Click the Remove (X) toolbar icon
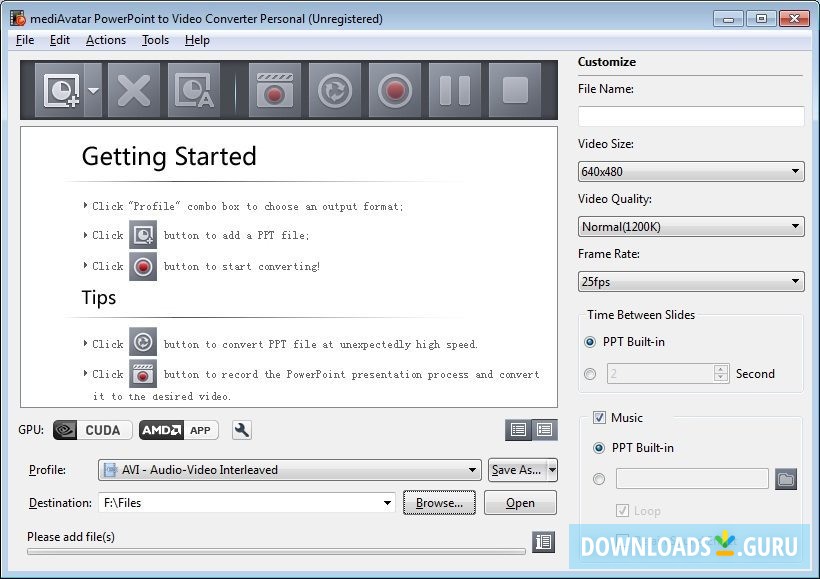 [x=133, y=90]
